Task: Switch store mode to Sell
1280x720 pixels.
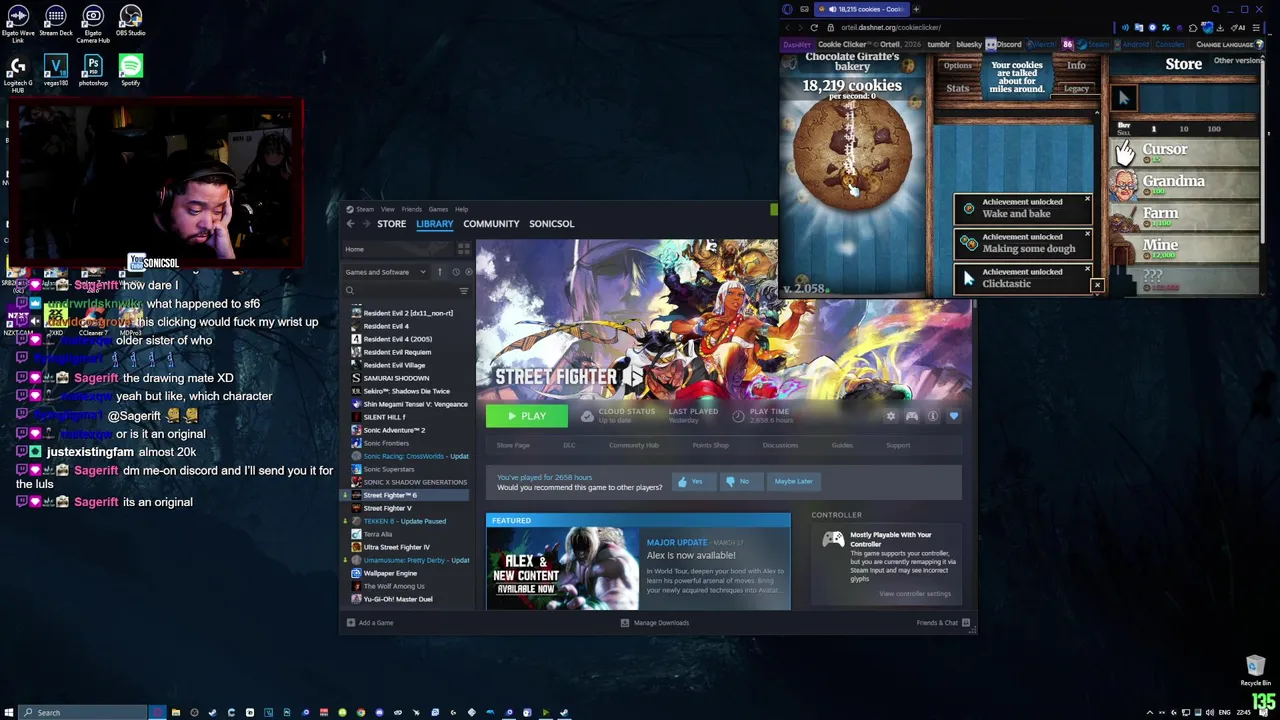Action: tap(1124, 133)
